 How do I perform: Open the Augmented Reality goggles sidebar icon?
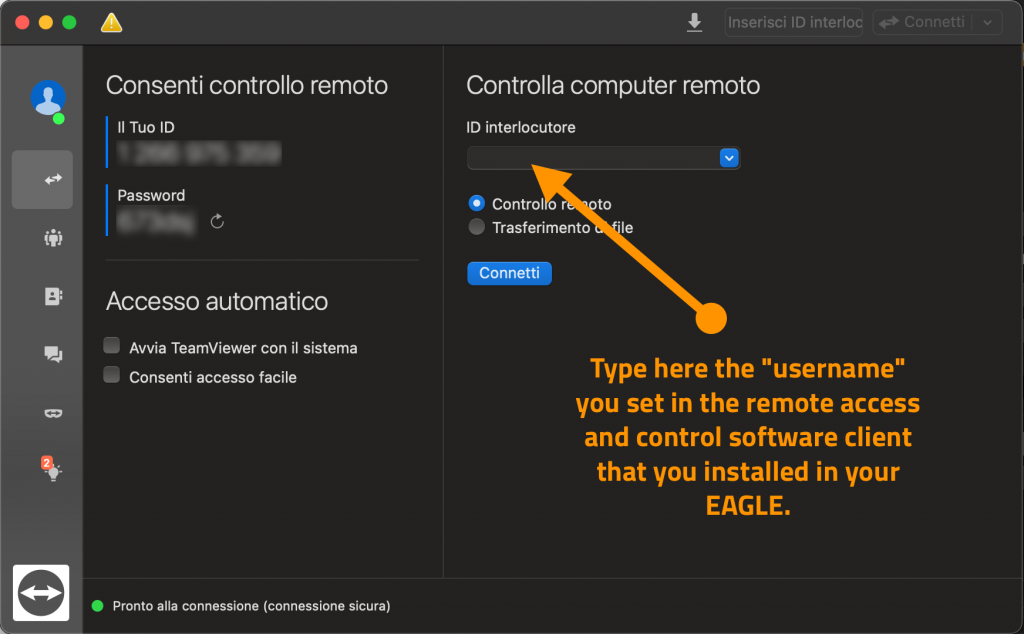click(x=52, y=412)
